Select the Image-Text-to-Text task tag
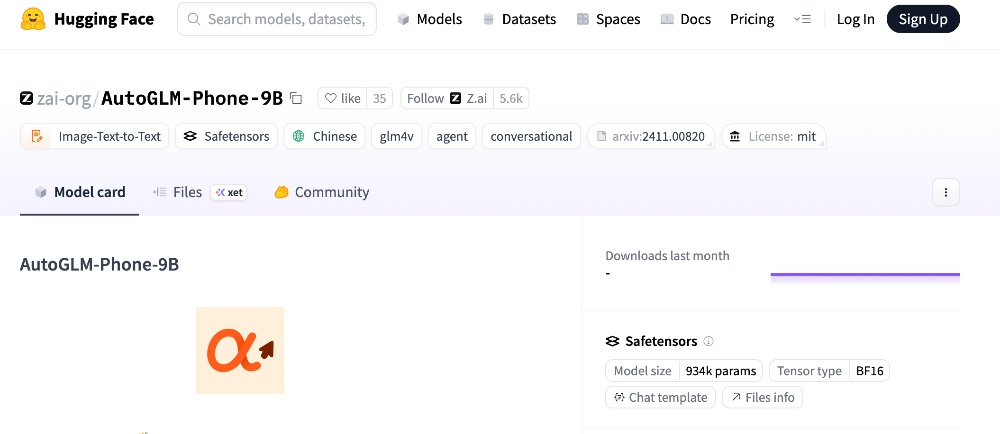Image resolution: width=1000 pixels, height=434 pixels. point(95,136)
